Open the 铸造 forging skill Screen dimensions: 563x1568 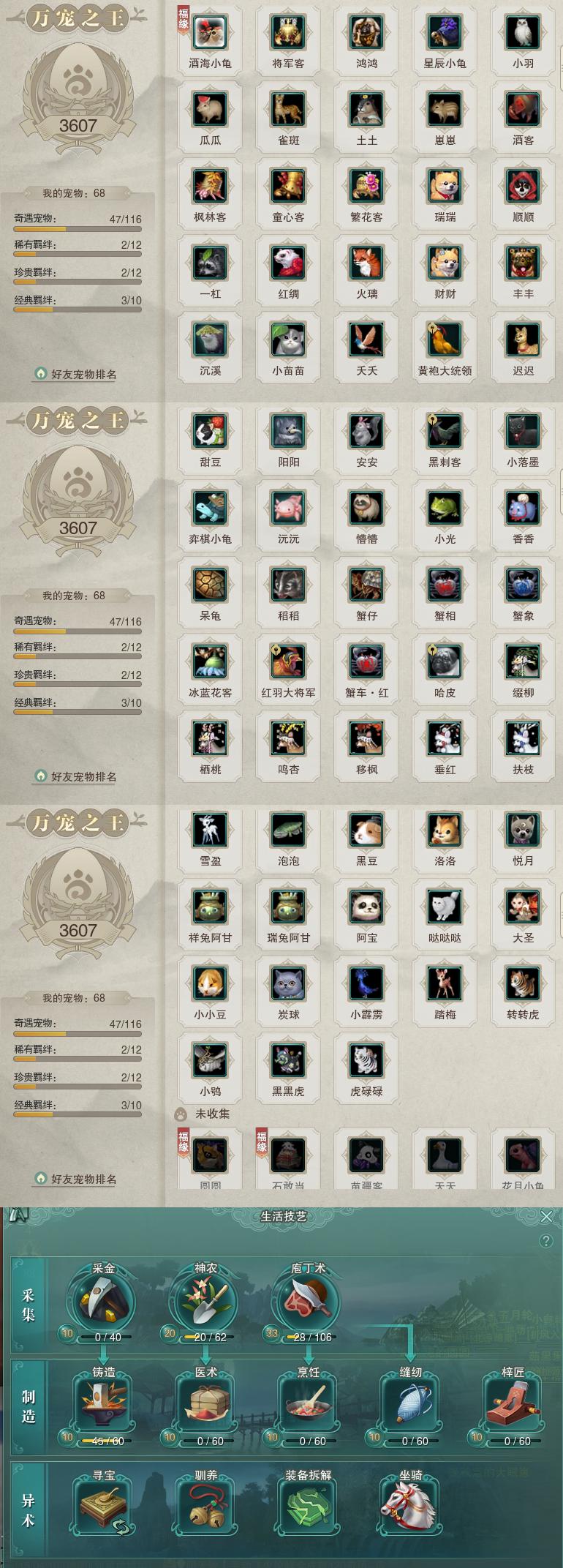[103, 1403]
